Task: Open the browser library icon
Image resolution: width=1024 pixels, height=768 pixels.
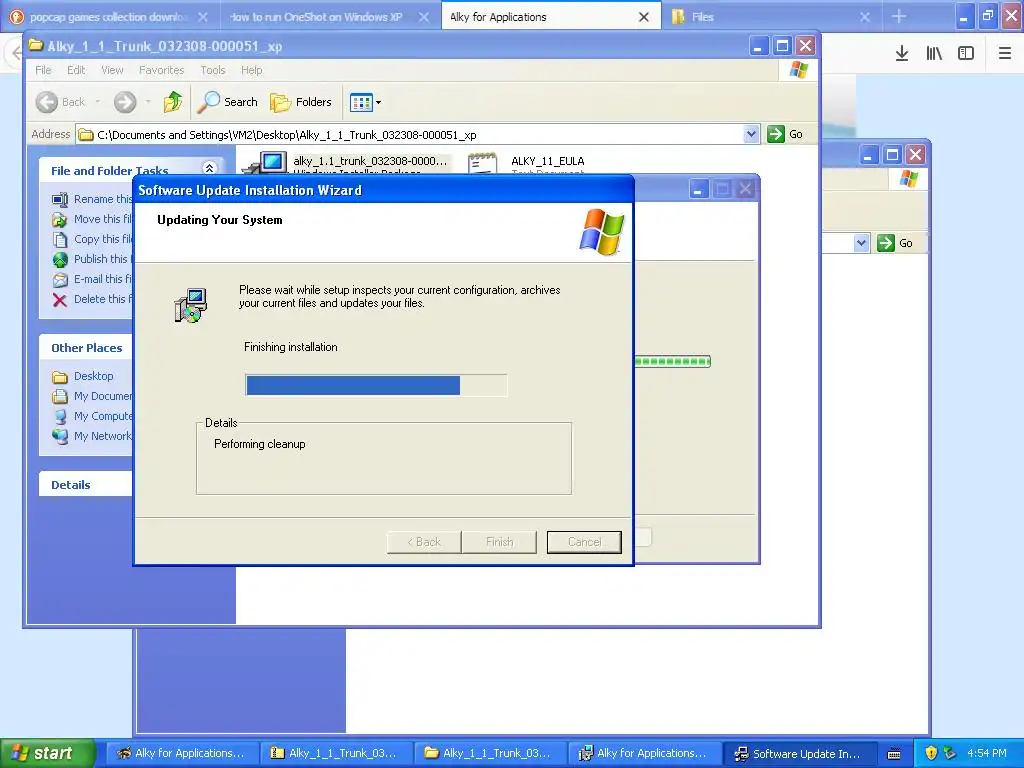Action: [934, 53]
